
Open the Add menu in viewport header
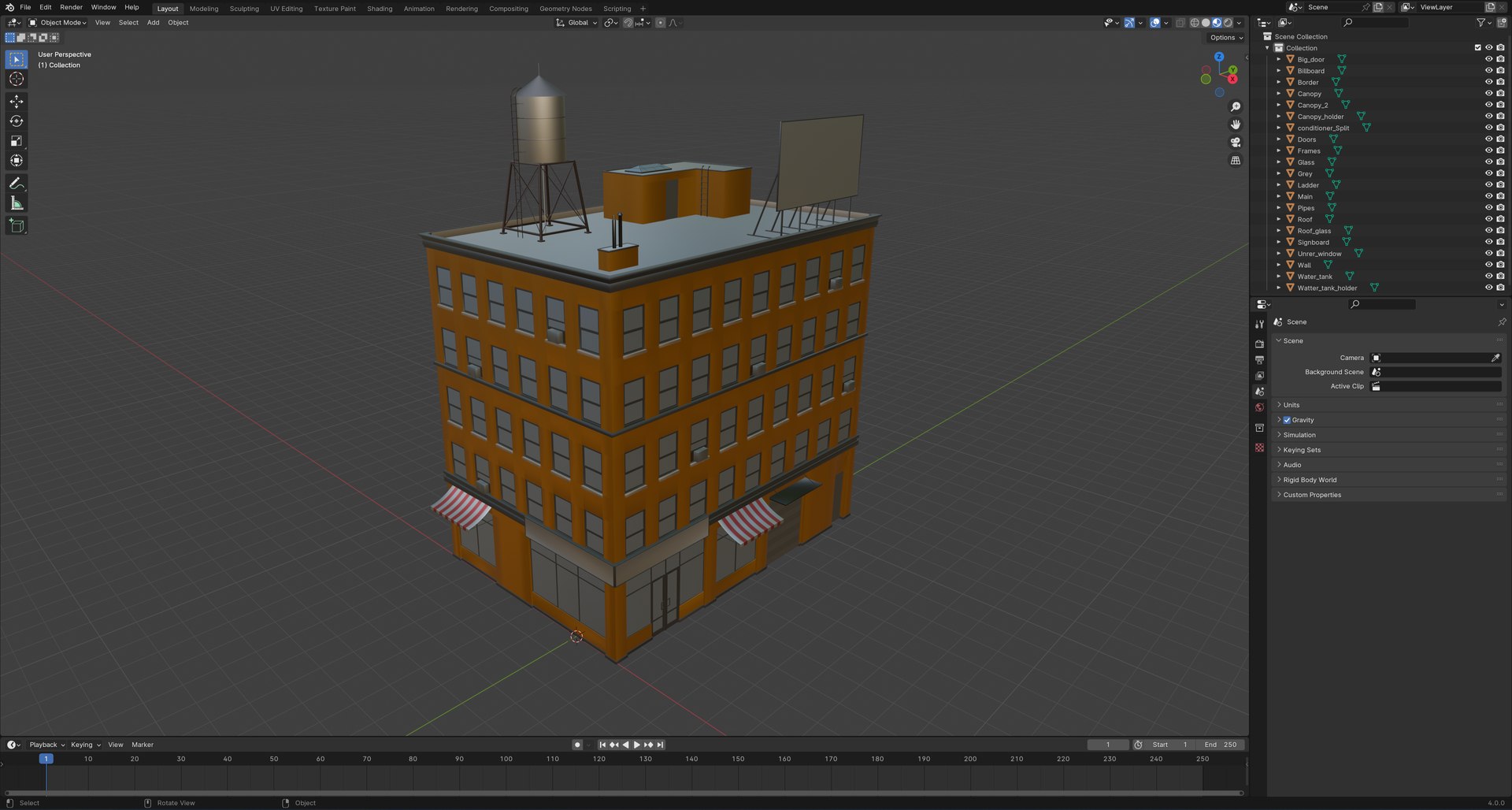click(153, 23)
